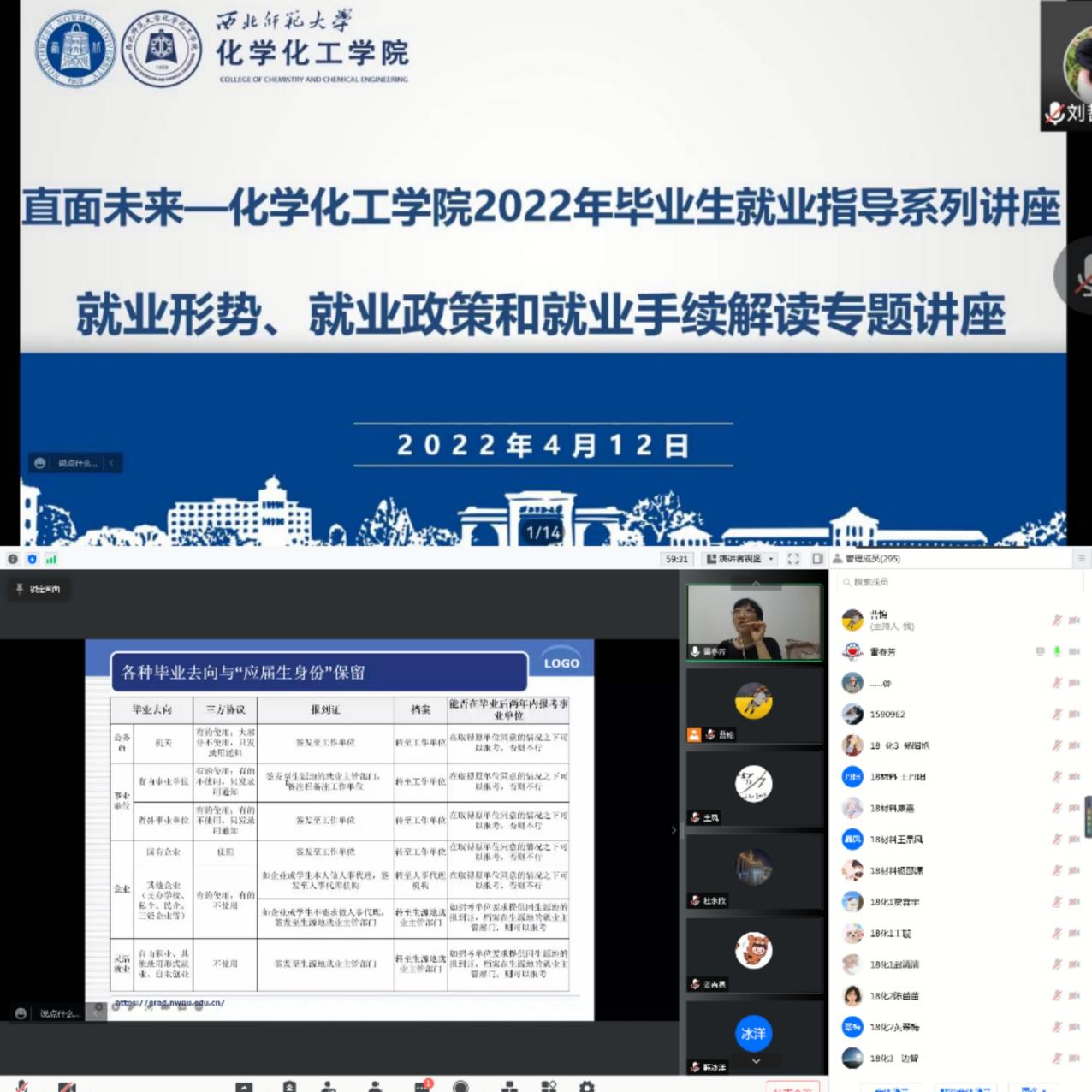Image resolution: width=1092 pixels, height=1092 pixels.
Task: Toggle the camera button in bottom toolbar
Action: 67,1087
